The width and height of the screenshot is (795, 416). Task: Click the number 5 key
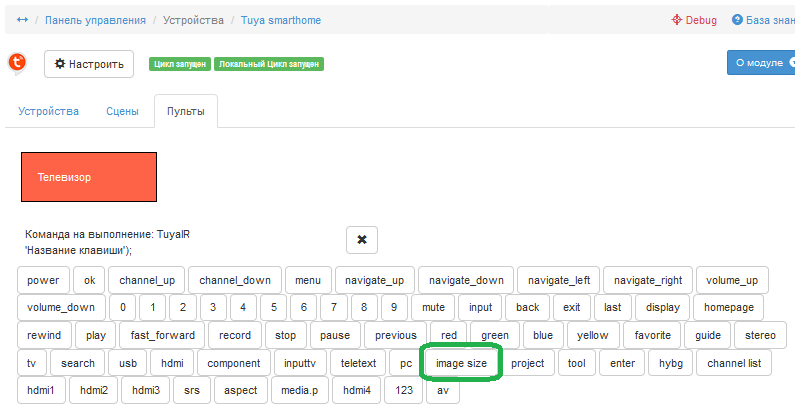[273, 307]
